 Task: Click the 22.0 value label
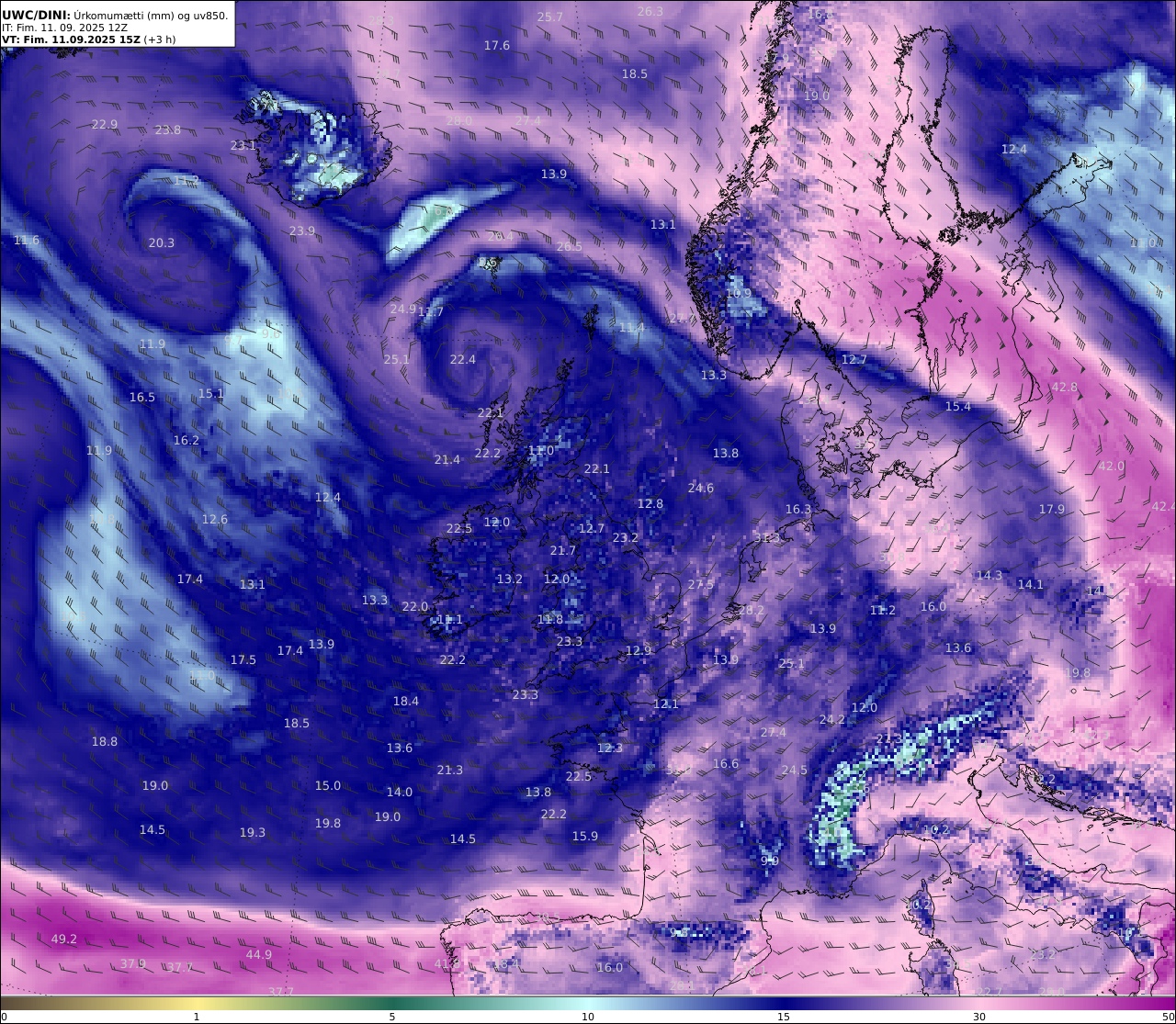415,606
